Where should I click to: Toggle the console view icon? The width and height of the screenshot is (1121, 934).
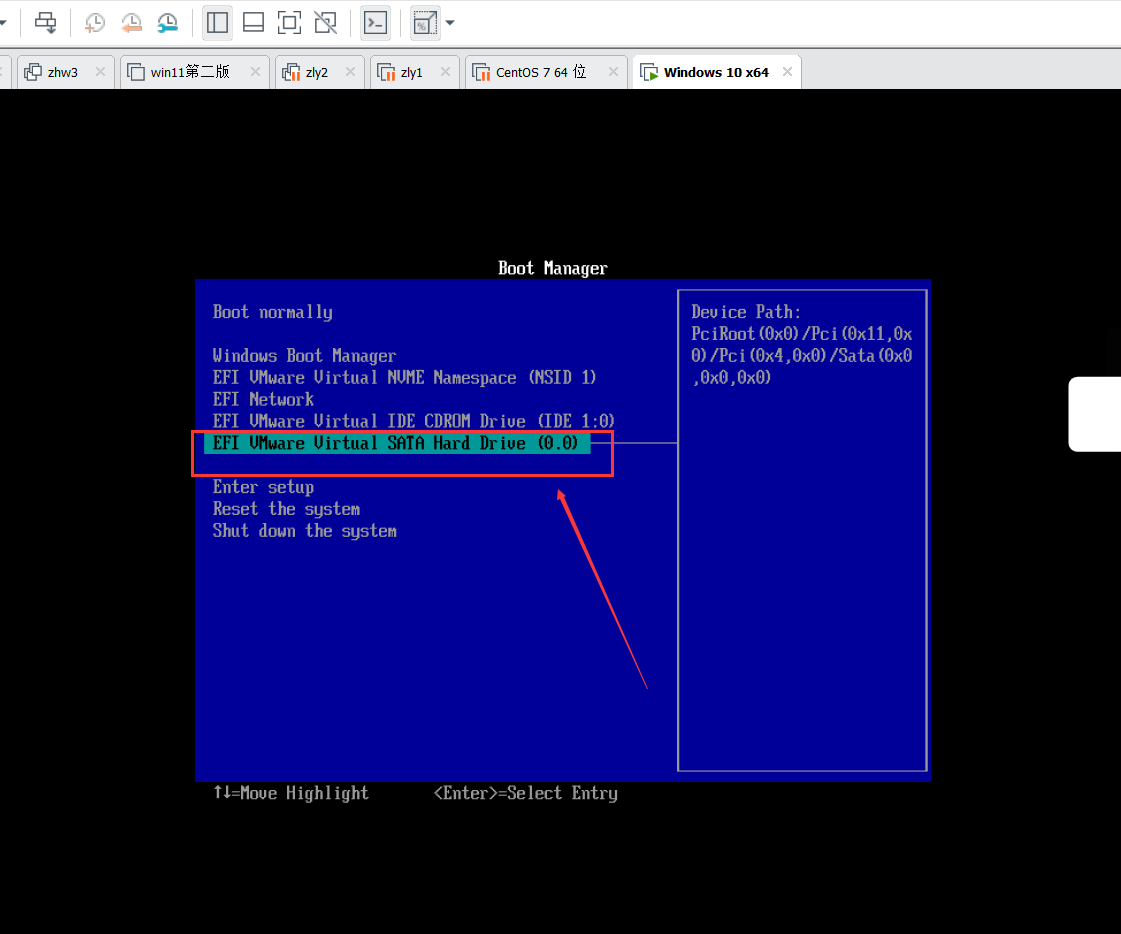[x=375, y=23]
